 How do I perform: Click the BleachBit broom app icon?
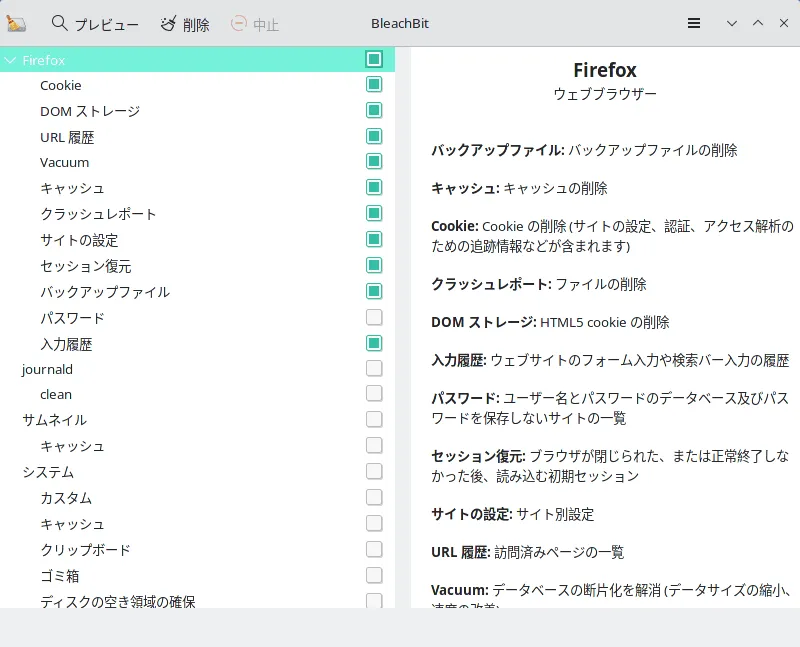tap(16, 23)
